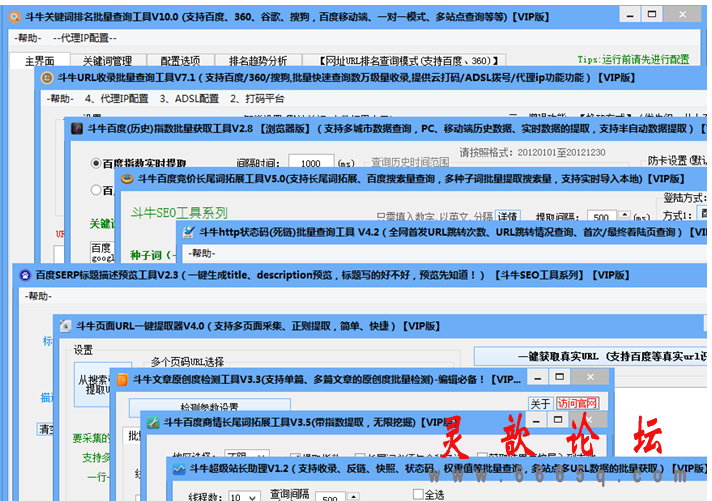Open the 地区选择 dropdown showing 不限

click(261, 454)
